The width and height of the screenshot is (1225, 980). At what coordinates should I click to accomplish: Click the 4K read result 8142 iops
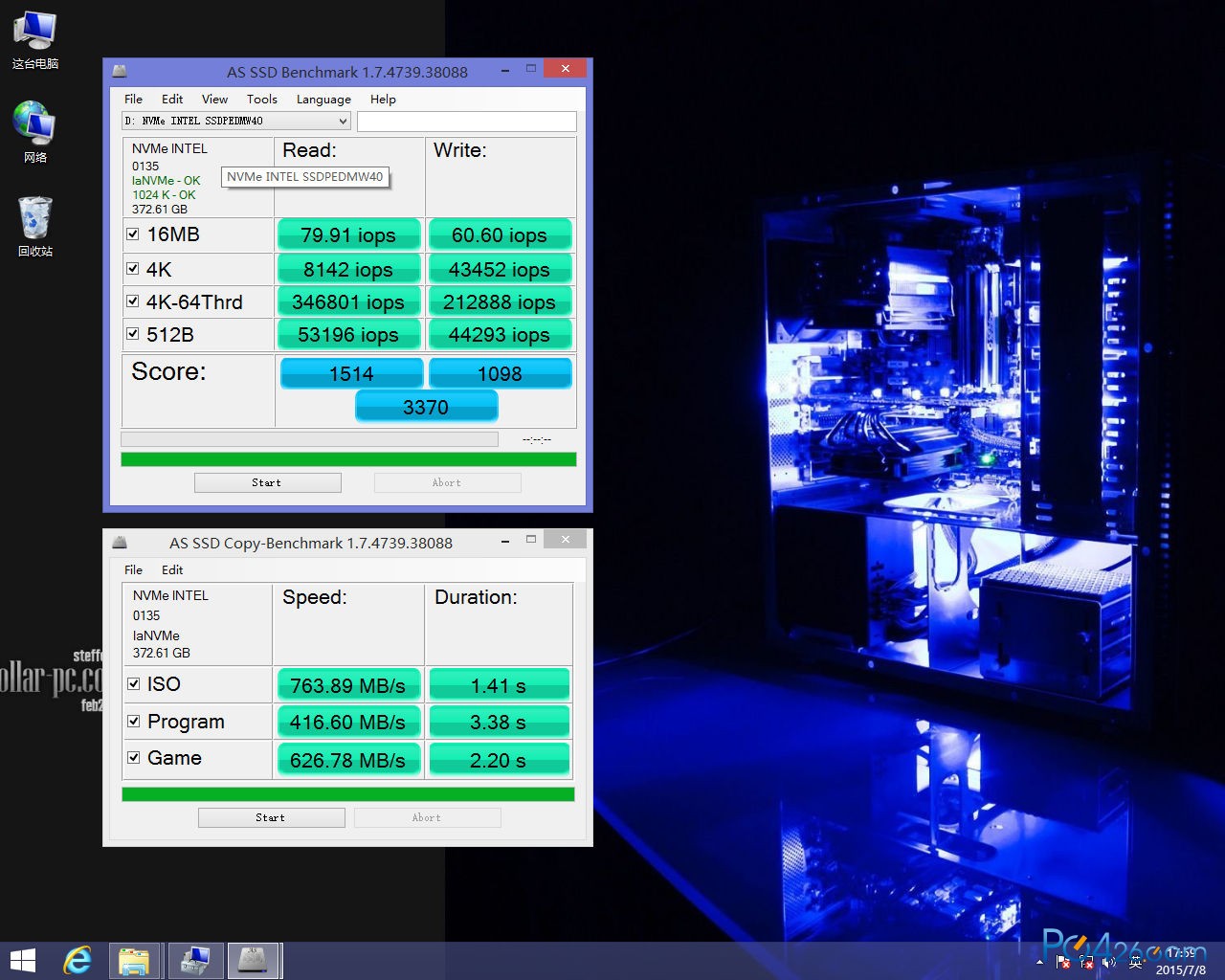pyautogui.click(x=348, y=270)
